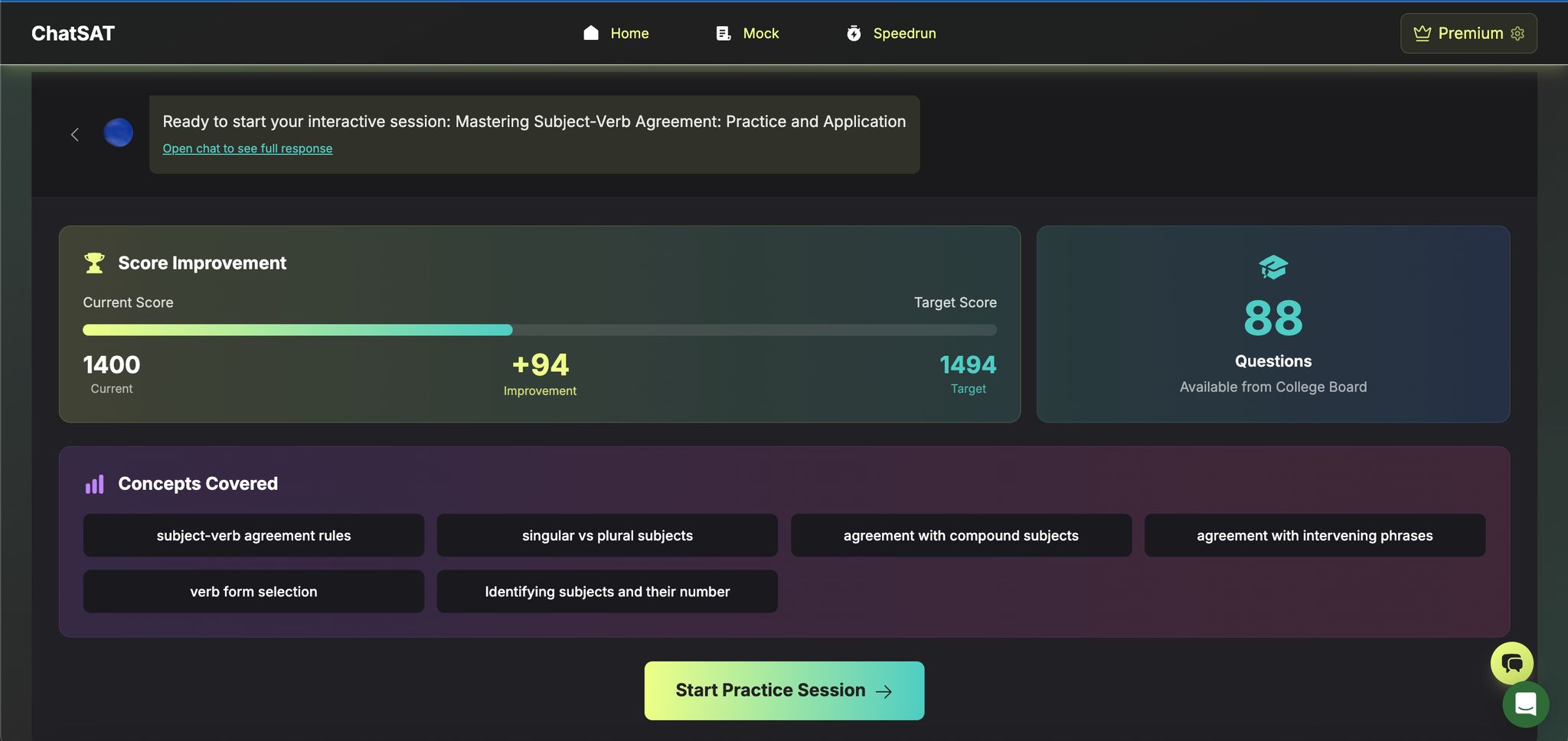The height and width of the screenshot is (741, 1568).
Task: Click the back chevron arrow
Action: tap(75, 135)
